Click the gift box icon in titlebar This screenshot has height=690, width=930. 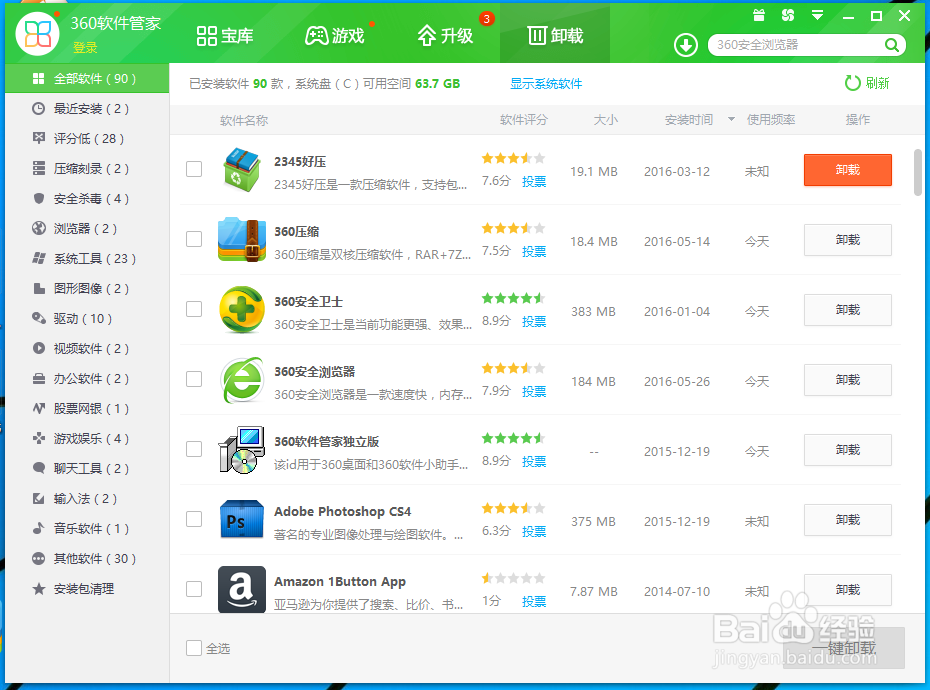tap(759, 15)
